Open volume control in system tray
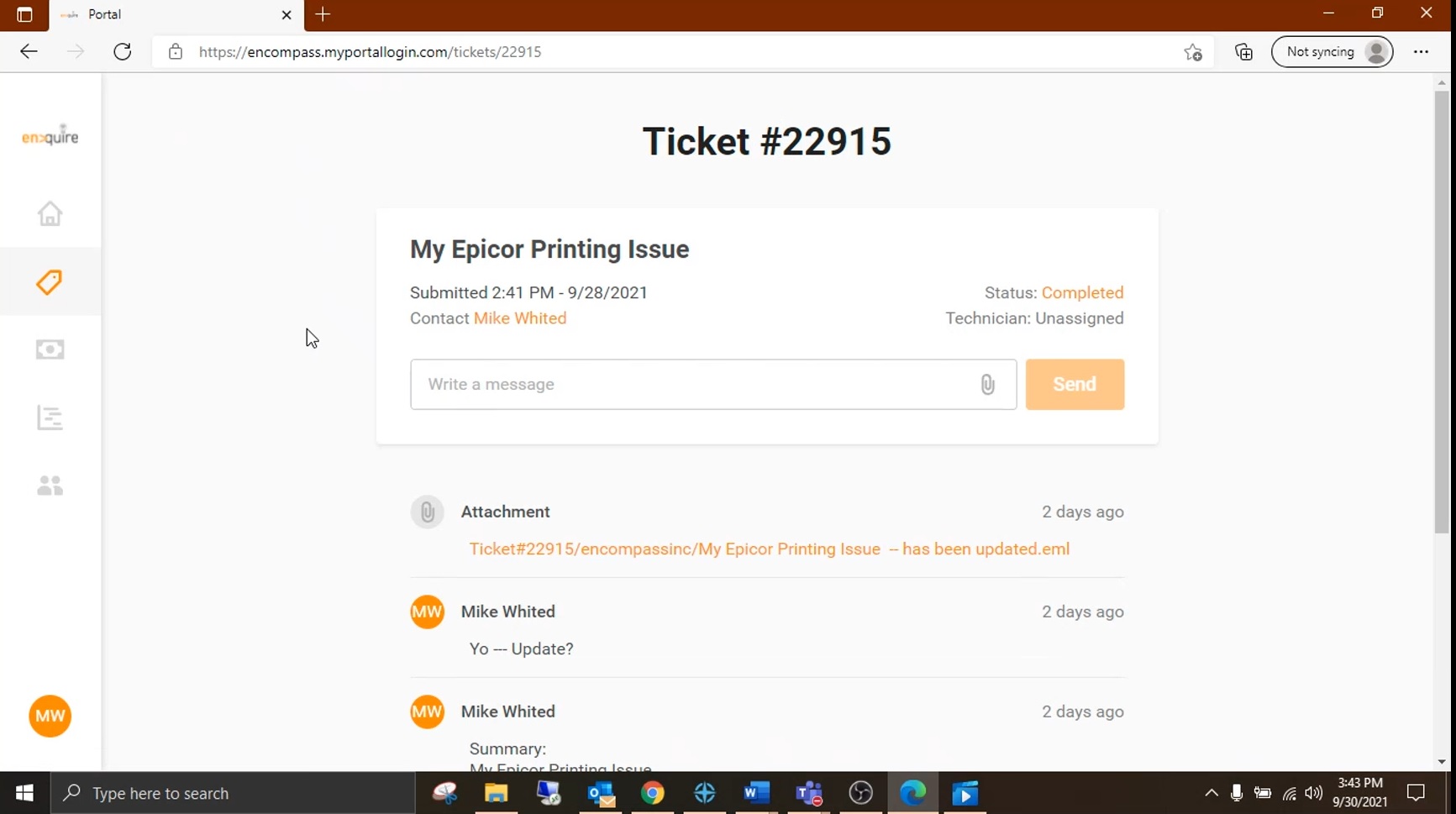1456x814 pixels. pos(1314,793)
